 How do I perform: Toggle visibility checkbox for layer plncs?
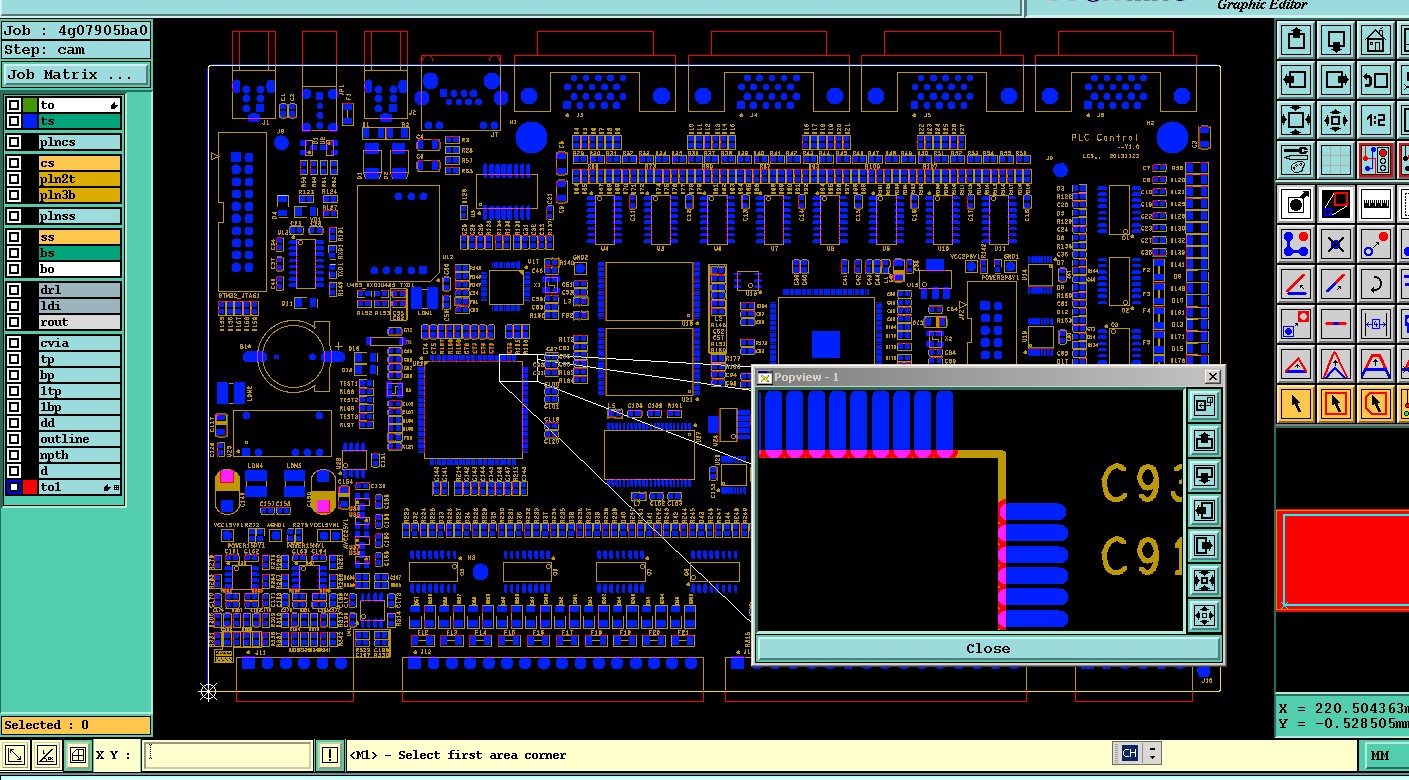tap(14, 142)
